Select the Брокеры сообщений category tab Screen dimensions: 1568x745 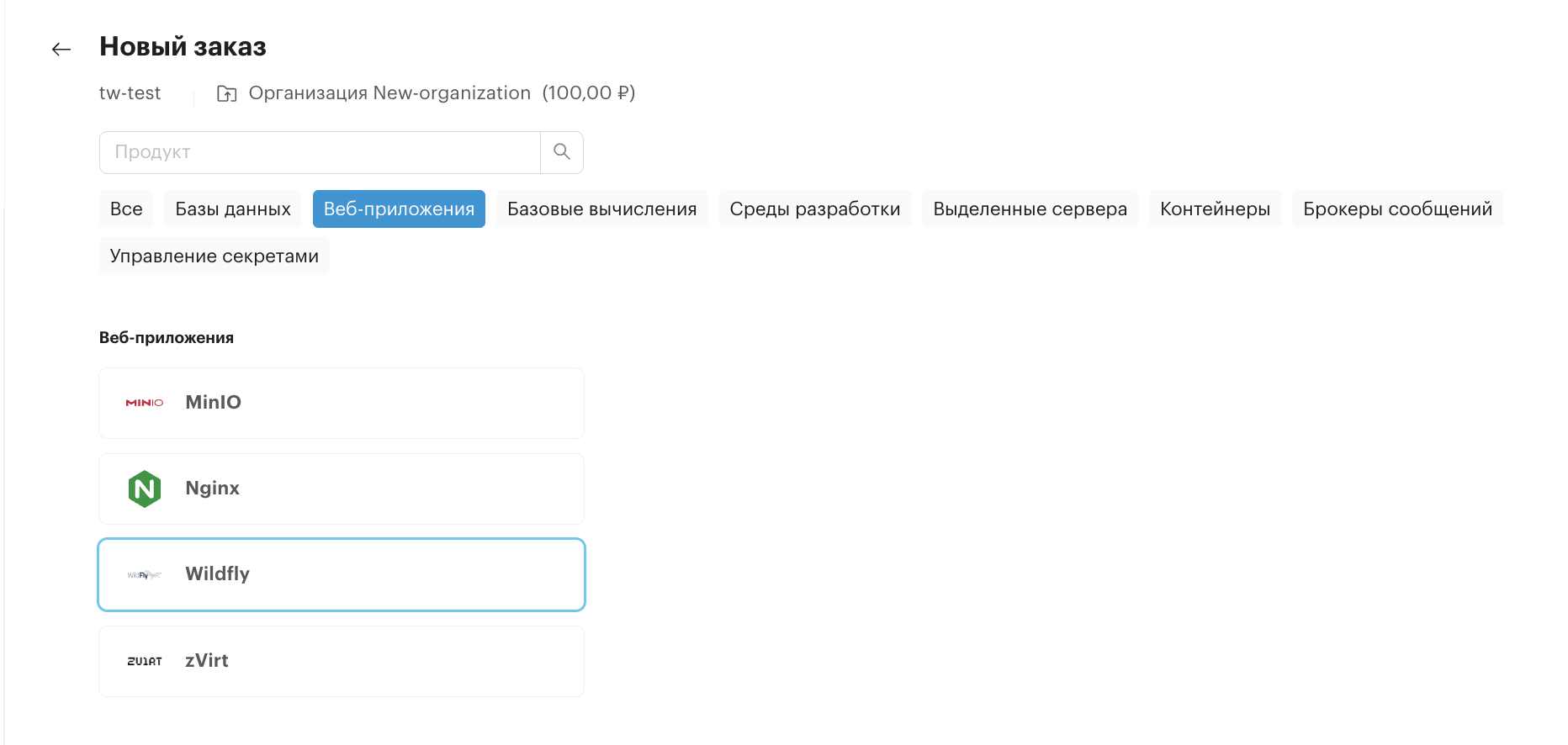[x=1397, y=209]
